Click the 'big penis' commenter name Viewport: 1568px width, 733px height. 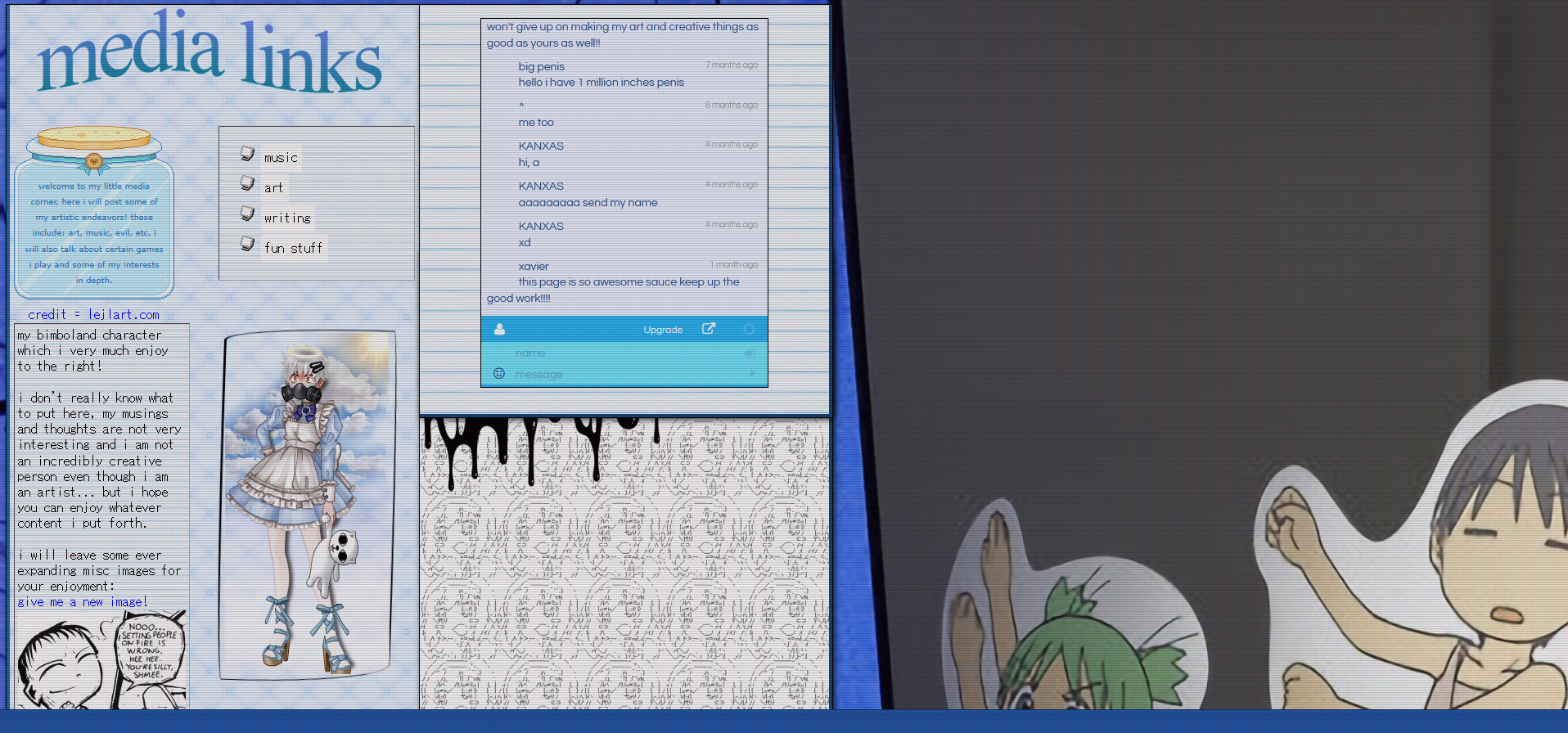(x=542, y=67)
